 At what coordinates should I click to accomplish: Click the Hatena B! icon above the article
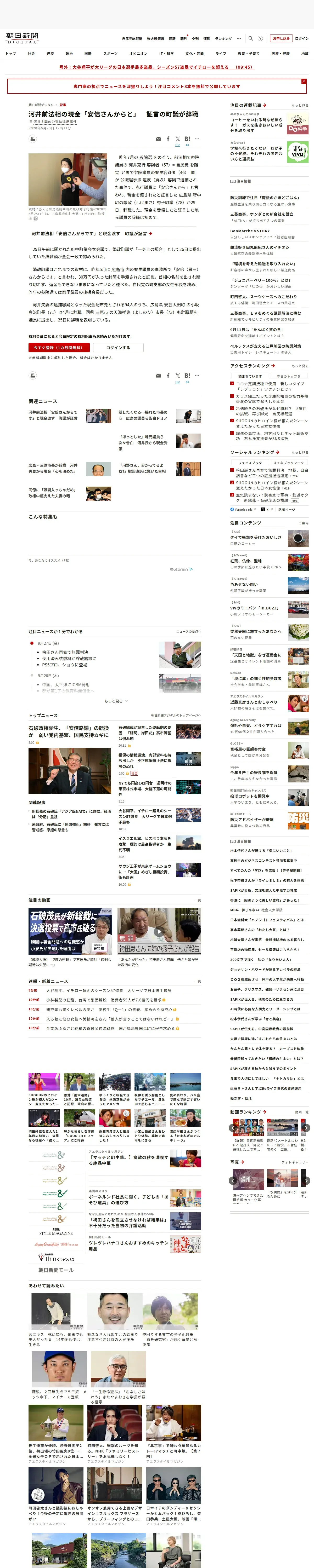pos(187,139)
